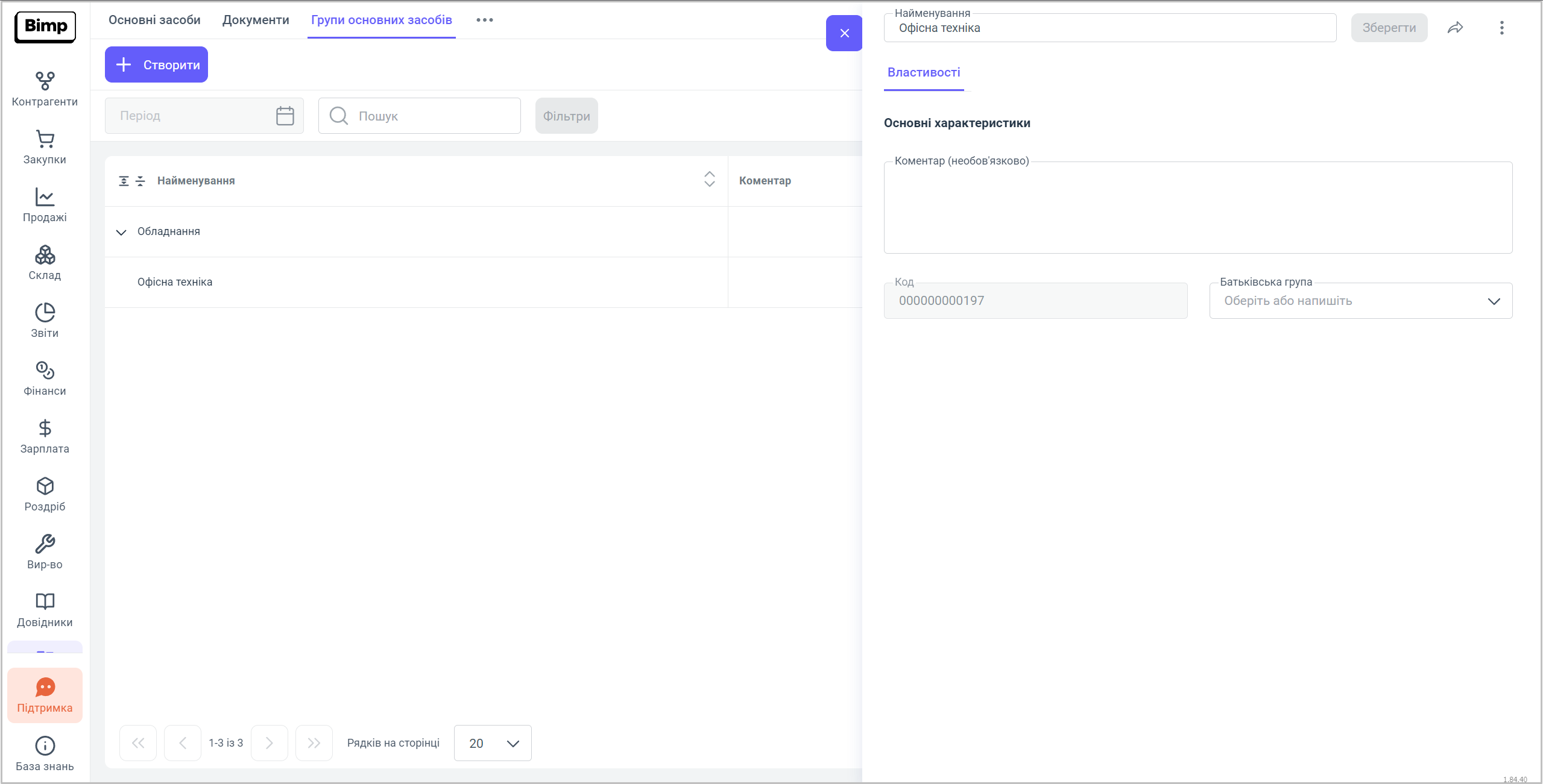1543x784 pixels.
Task: Expand all rows icon in table header
Action: [124, 181]
